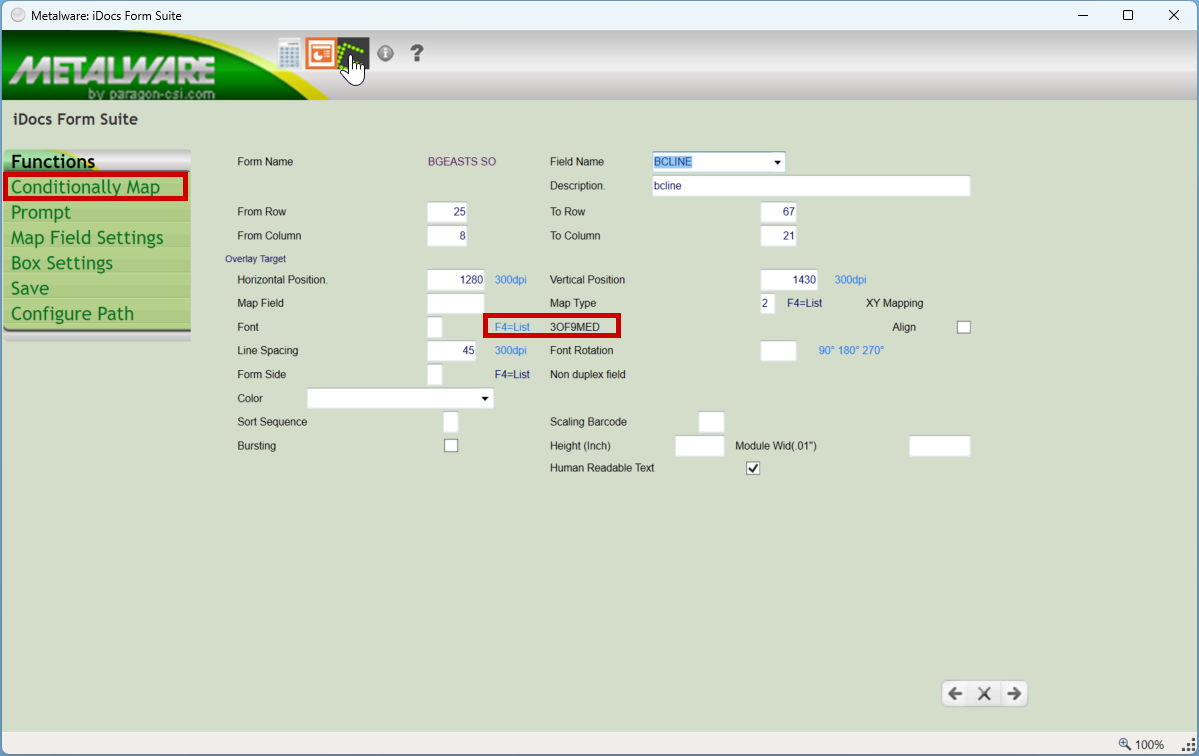Click the From Column input field

(447, 235)
